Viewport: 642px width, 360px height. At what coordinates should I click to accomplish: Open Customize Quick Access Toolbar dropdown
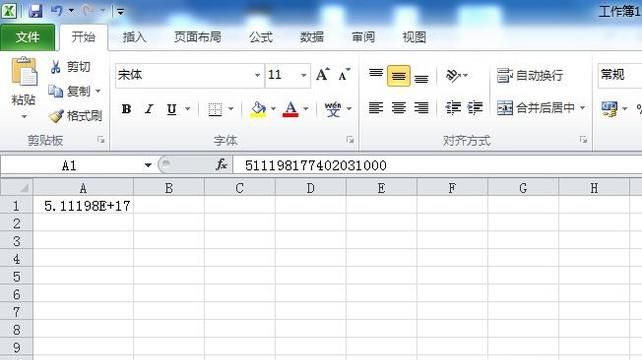(x=120, y=11)
